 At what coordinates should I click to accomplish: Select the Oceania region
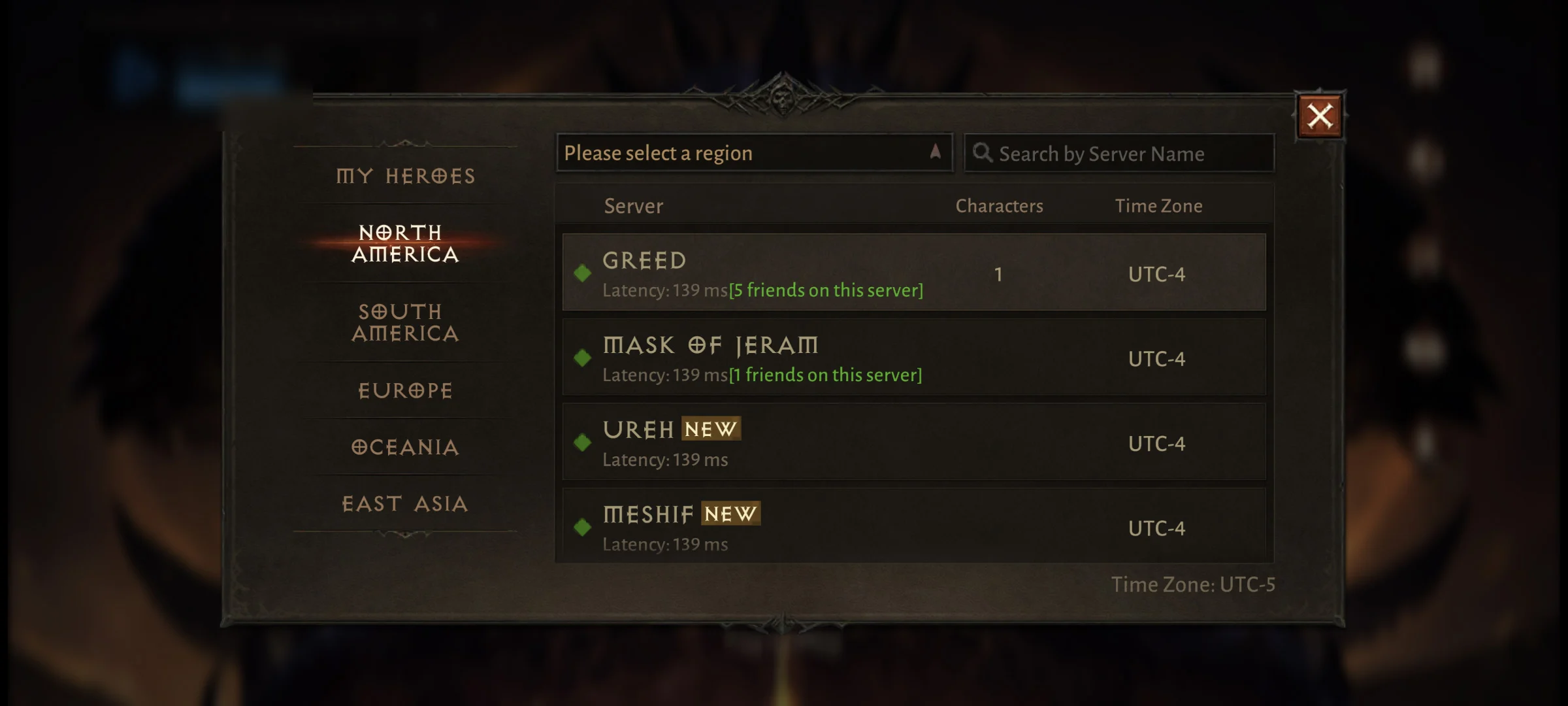pos(405,445)
